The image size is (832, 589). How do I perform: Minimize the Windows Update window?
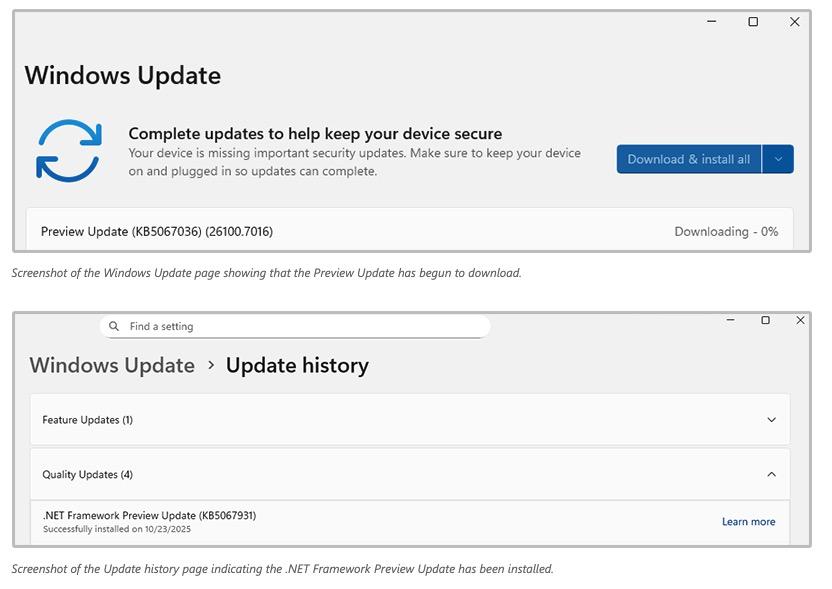tap(710, 21)
